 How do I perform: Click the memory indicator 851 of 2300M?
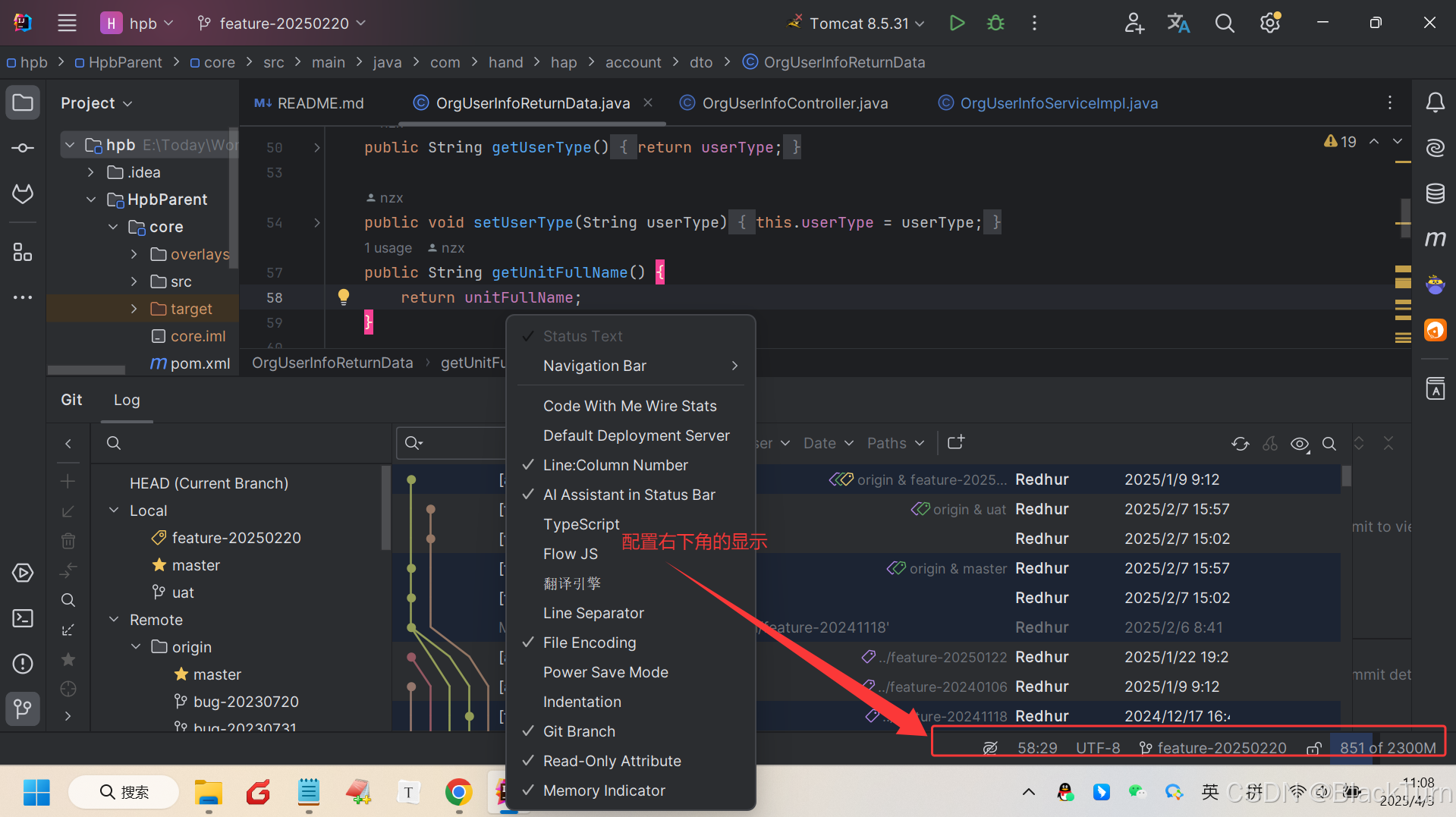point(1388,748)
